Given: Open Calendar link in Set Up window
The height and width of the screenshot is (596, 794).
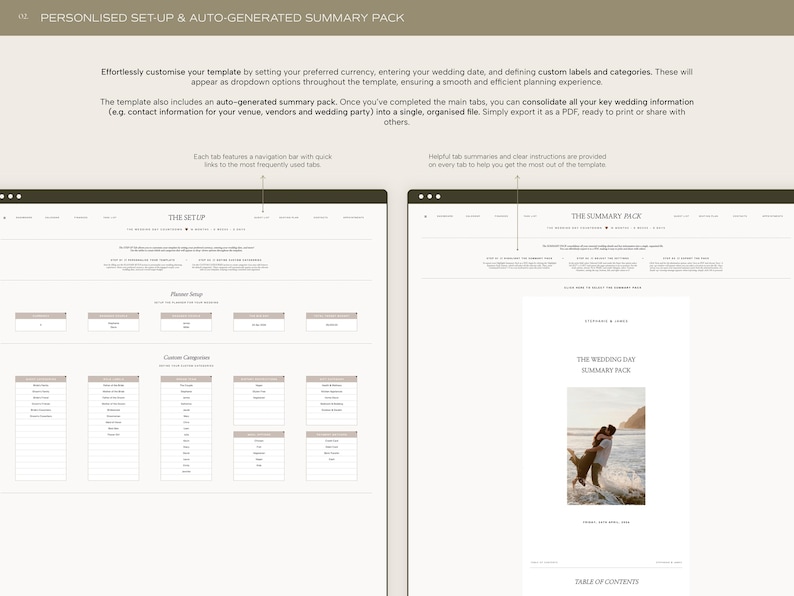Looking at the screenshot, I should click(x=52, y=218).
